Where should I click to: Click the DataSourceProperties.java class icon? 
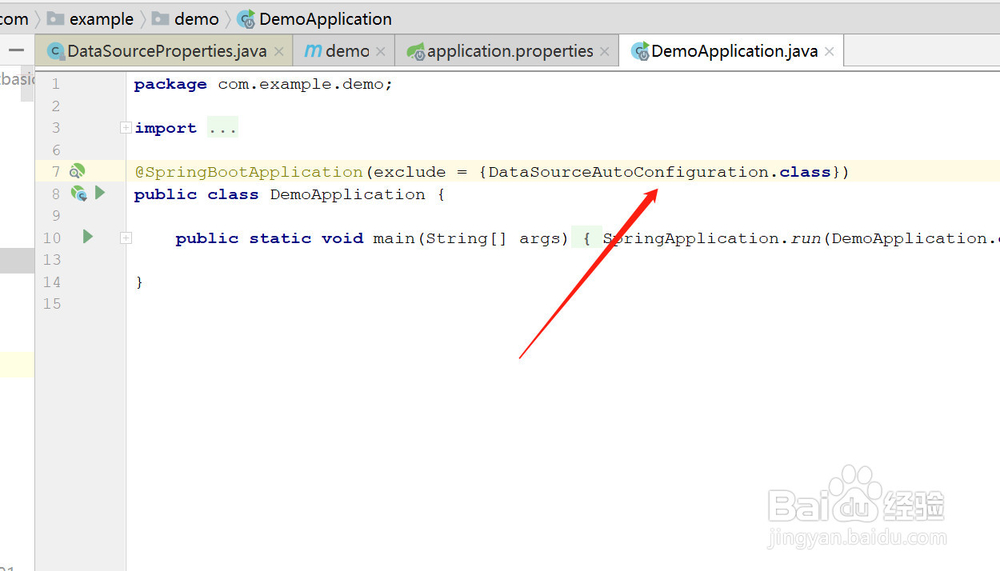coord(55,52)
